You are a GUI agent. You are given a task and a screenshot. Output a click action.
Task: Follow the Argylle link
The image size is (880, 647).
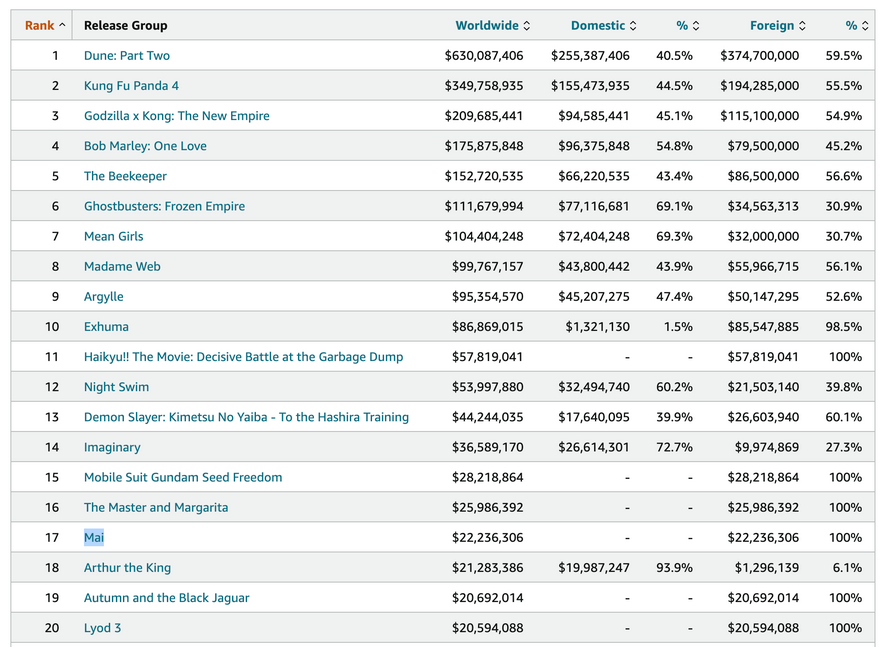(x=104, y=296)
